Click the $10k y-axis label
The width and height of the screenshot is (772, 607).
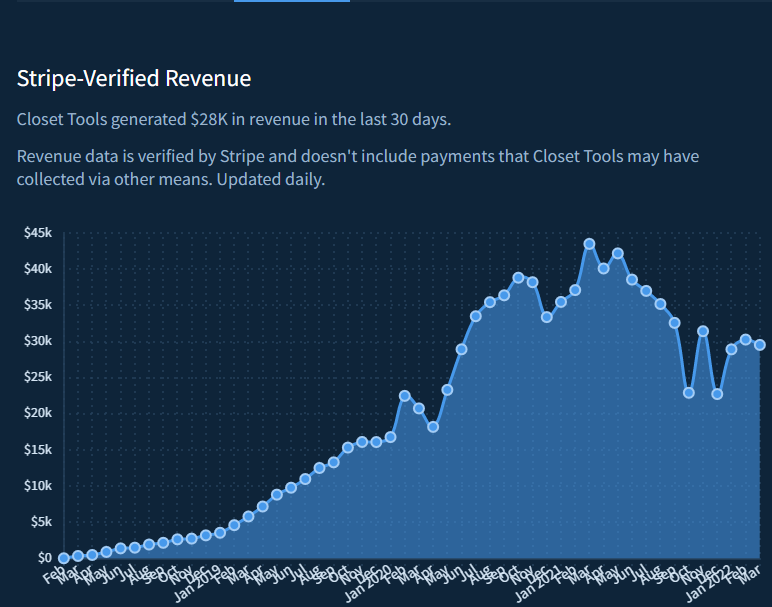coord(38,485)
